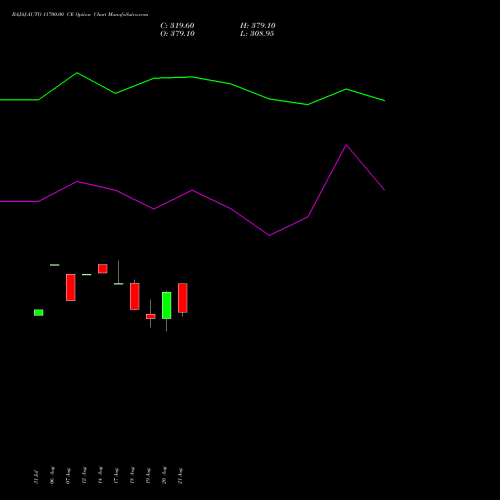The image size is (500, 500).
Task: Click the open price value O: 379.10
Action: [177, 34]
